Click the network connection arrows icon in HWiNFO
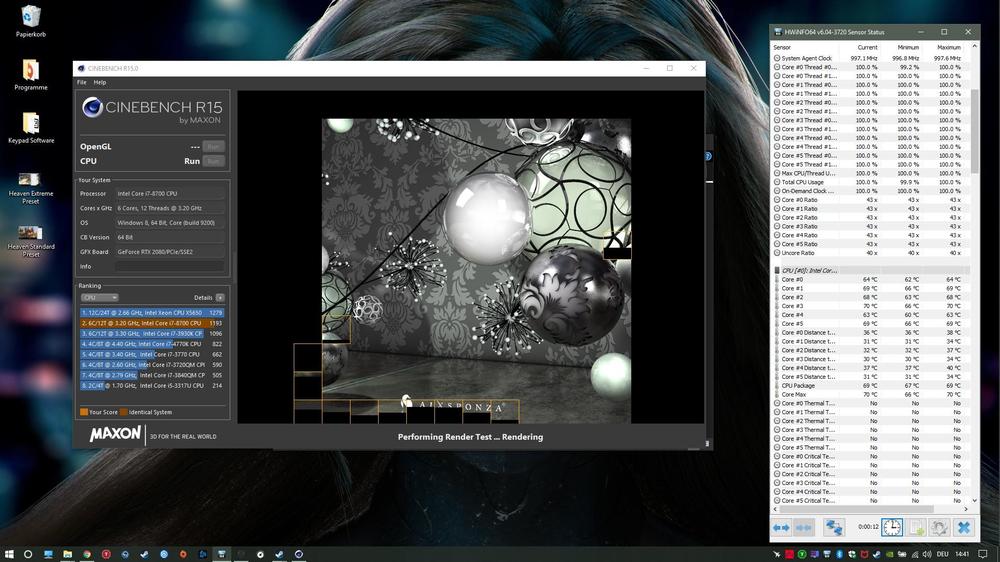This screenshot has height=562, width=1000. pos(833,527)
